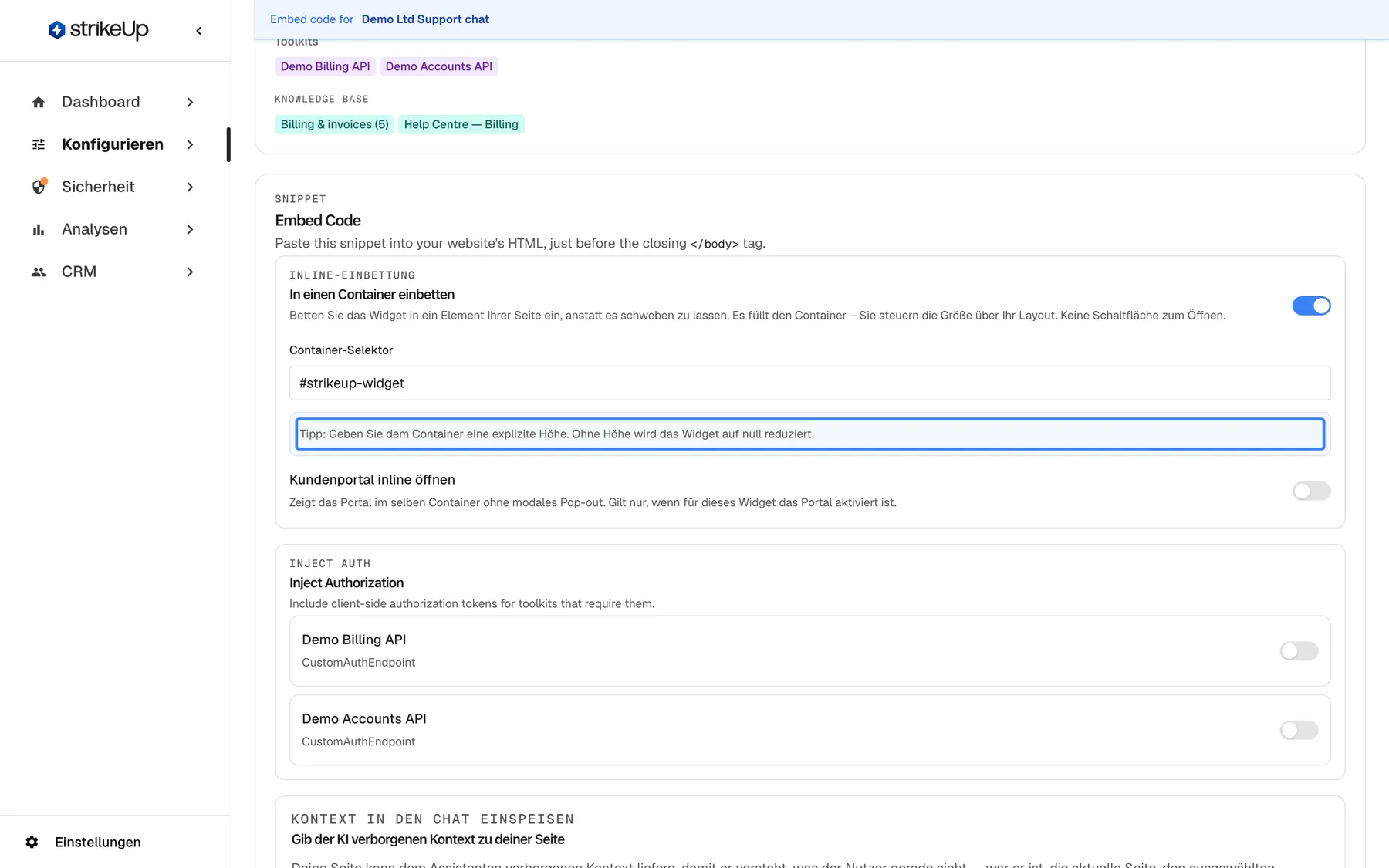Image resolution: width=1389 pixels, height=868 pixels.
Task: Click the INLINE-EINBETTUNG label
Action: pyautogui.click(x=353, y=275)
